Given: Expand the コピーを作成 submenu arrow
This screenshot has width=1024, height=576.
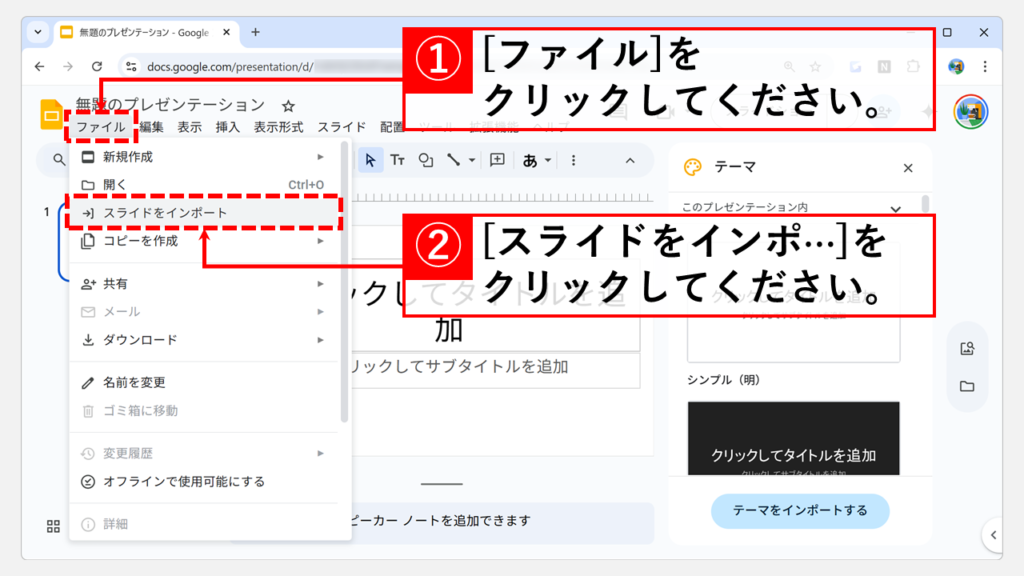Looking at the screenshot, I should pos(321,241).
